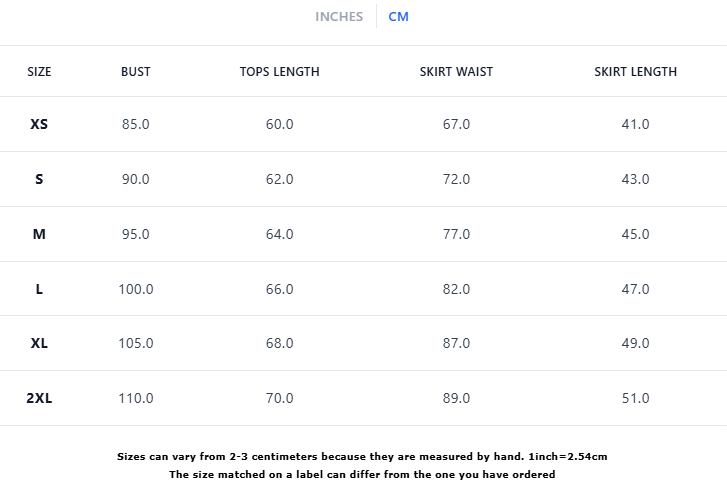The height and width of the screenshot is (497, 727).
Task: Select the M size row label
Action: [x=39, y=234]
